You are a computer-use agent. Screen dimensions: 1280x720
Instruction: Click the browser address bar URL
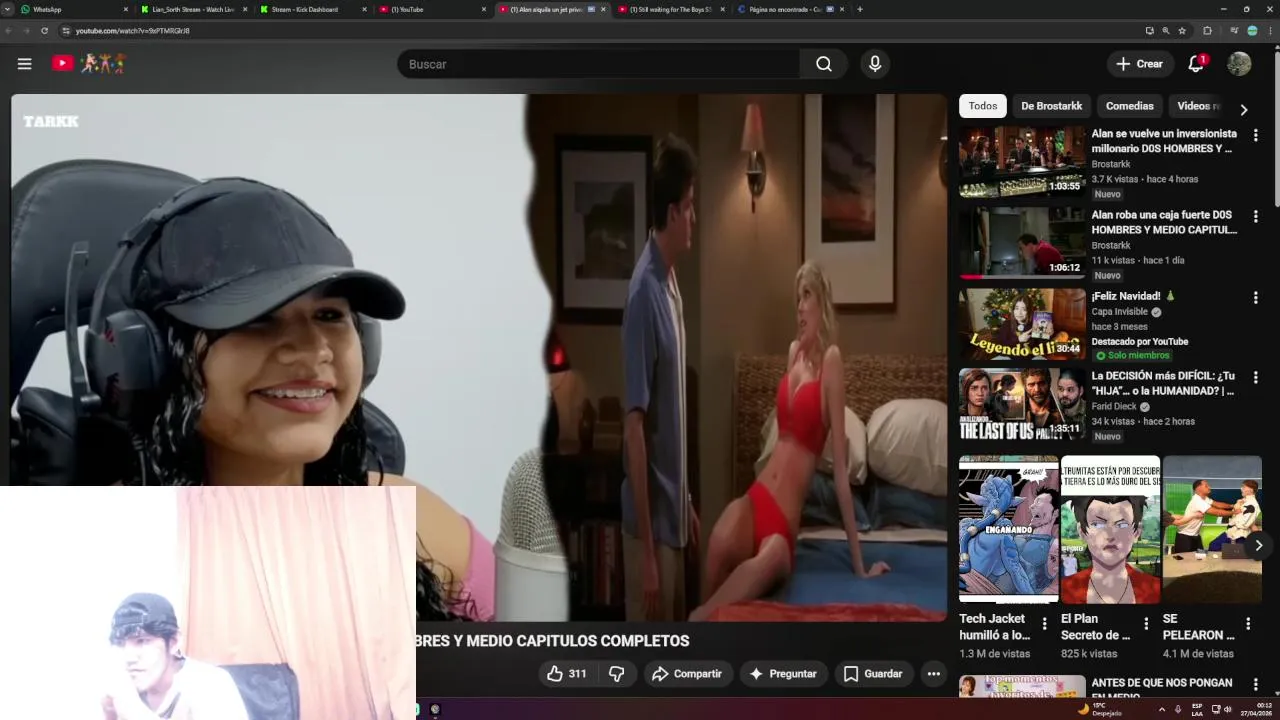pyautogui.click(x=132, y=31)
